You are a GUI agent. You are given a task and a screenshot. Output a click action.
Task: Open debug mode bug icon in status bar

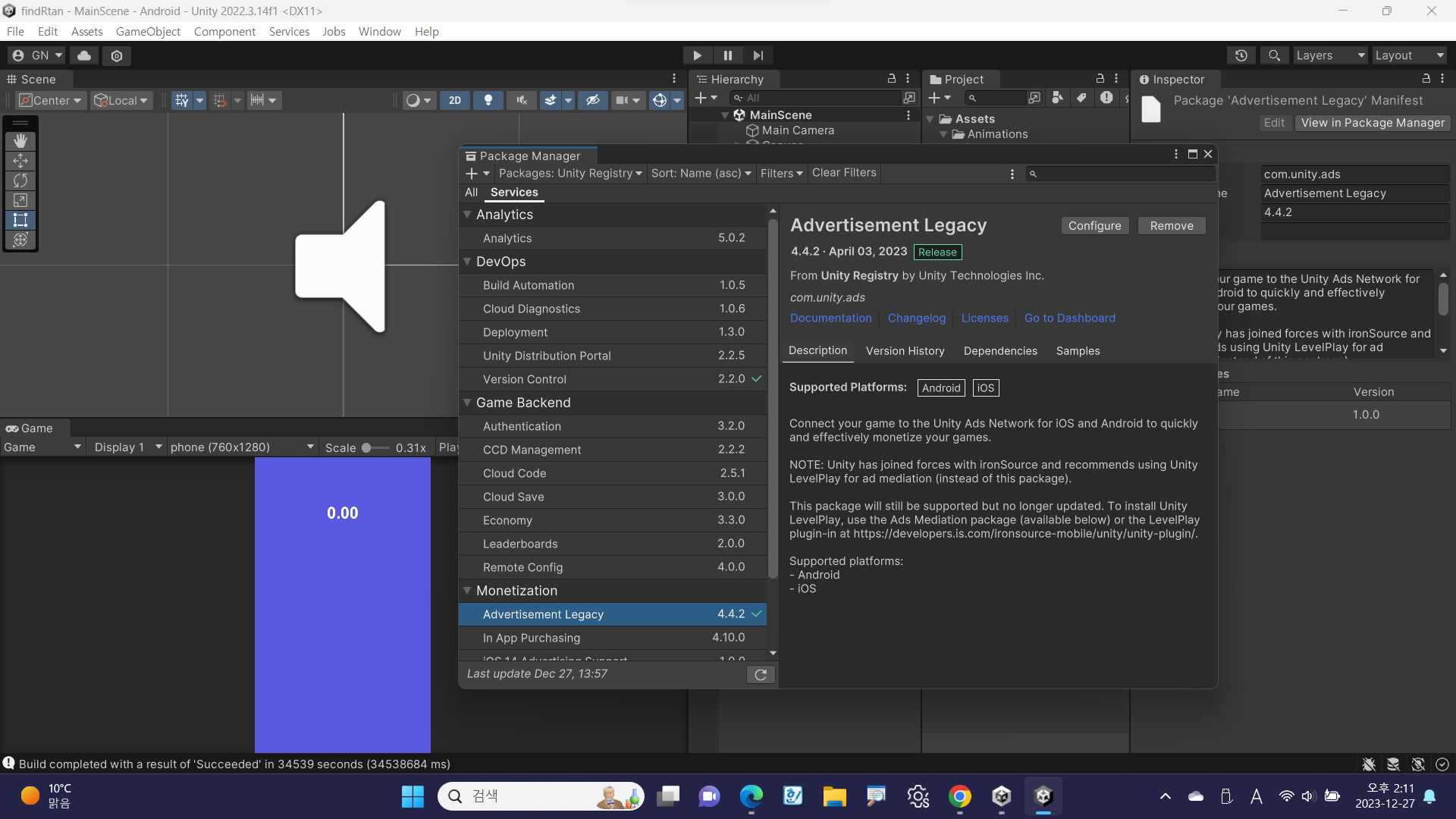(1369, 764)
